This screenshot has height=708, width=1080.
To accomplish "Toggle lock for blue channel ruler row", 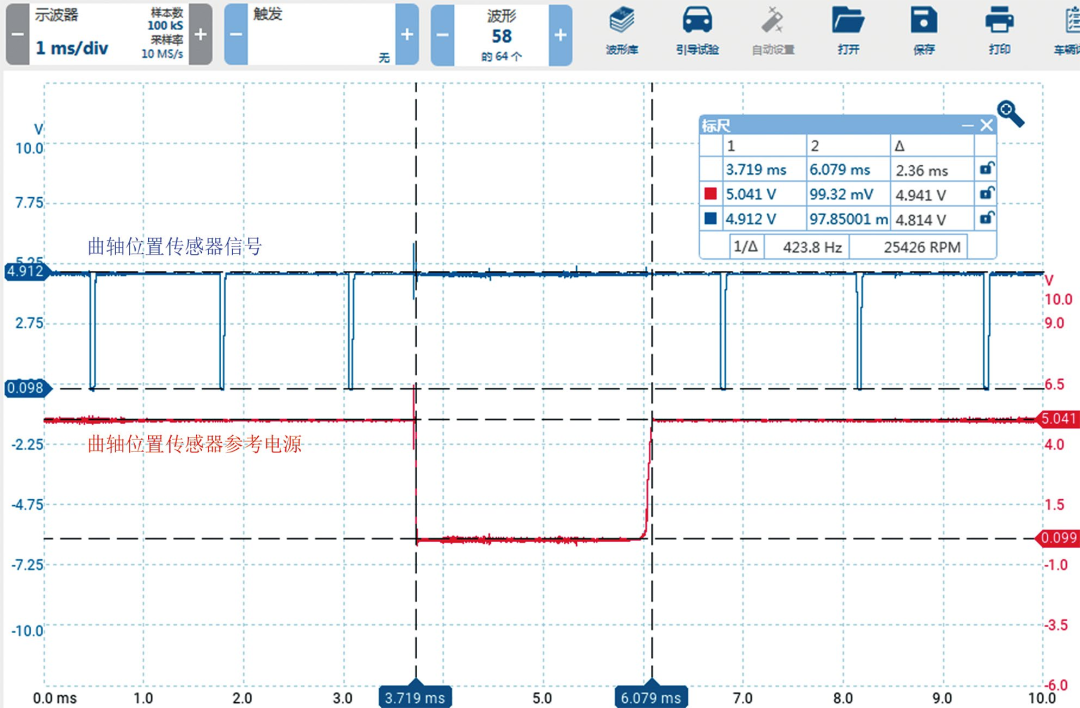I will 986,218.
